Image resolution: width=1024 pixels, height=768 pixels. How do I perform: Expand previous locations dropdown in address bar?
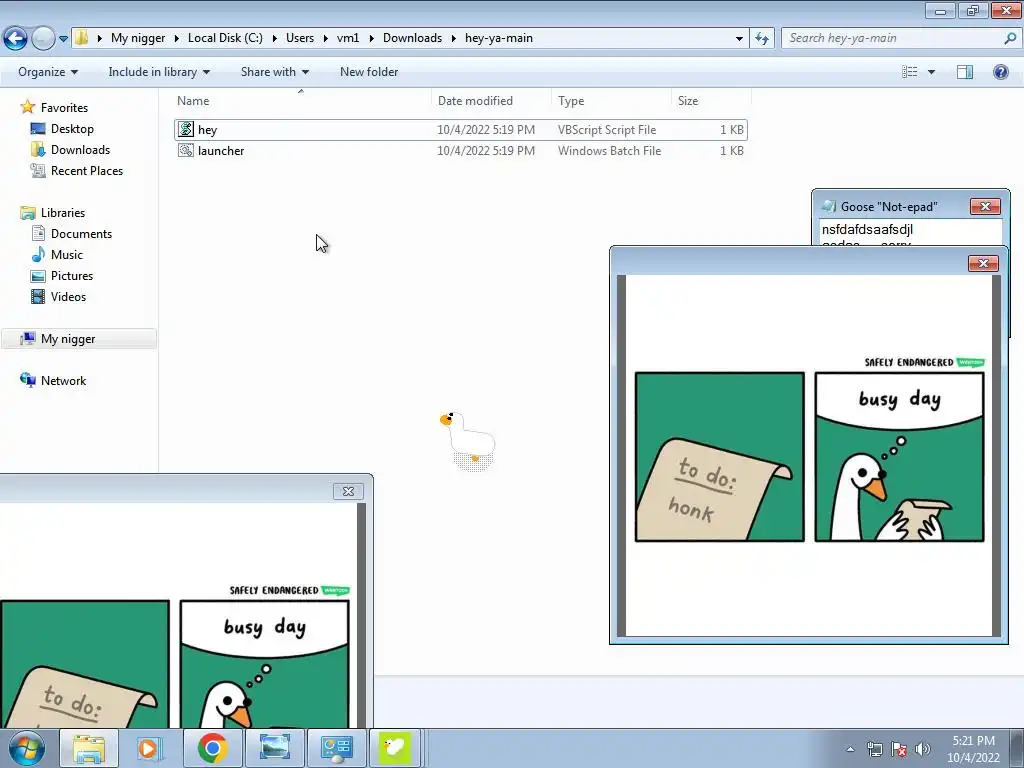739,39
